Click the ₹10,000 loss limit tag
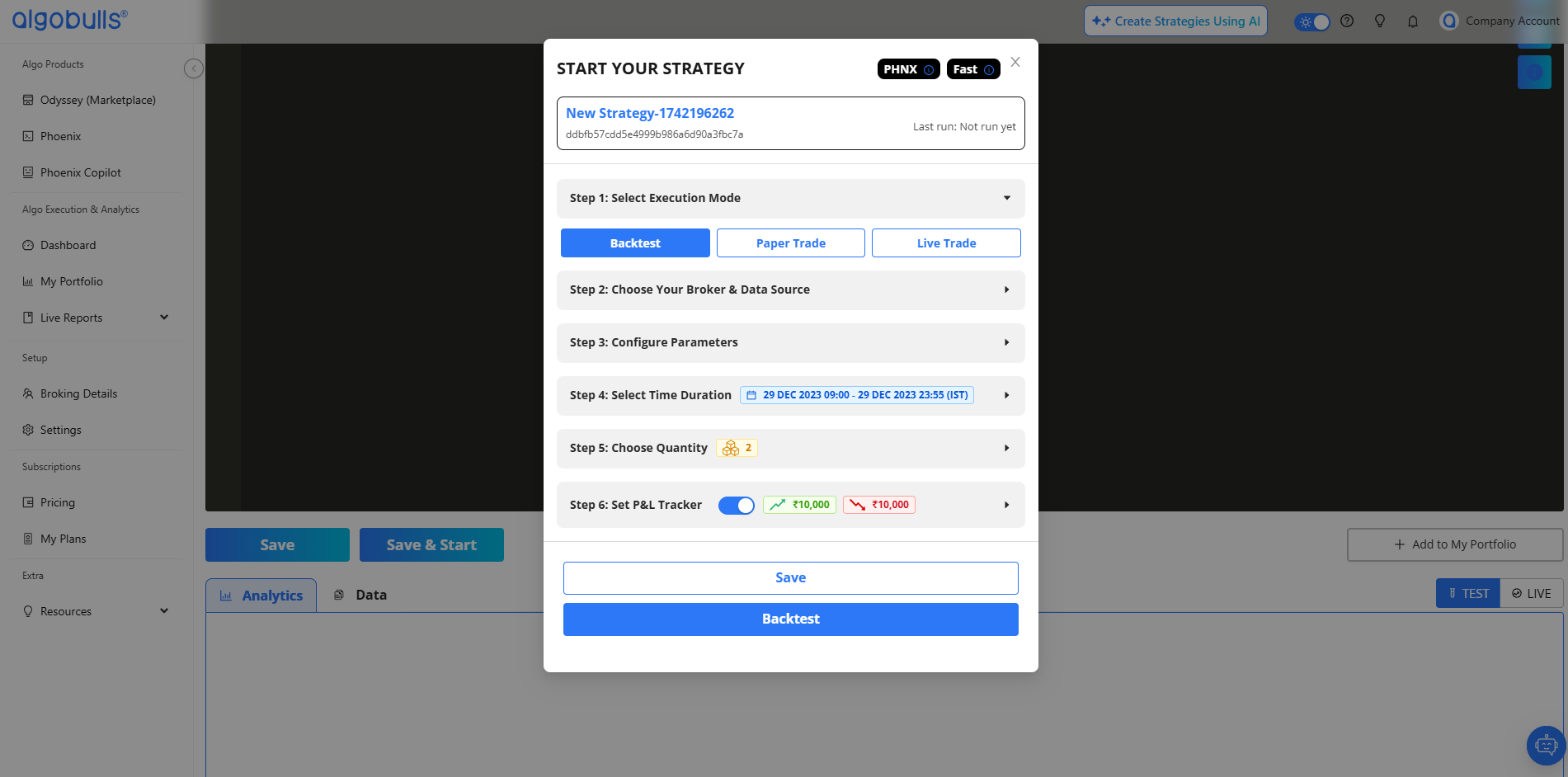Viewport: 1568px width, 777px height. pyautogui.click(x=879, y=505)
